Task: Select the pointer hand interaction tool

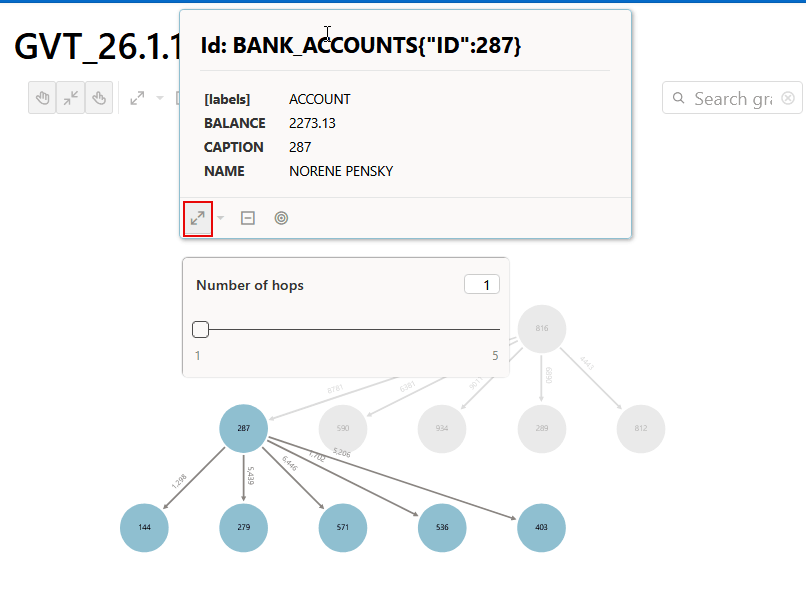Action: 99,98
